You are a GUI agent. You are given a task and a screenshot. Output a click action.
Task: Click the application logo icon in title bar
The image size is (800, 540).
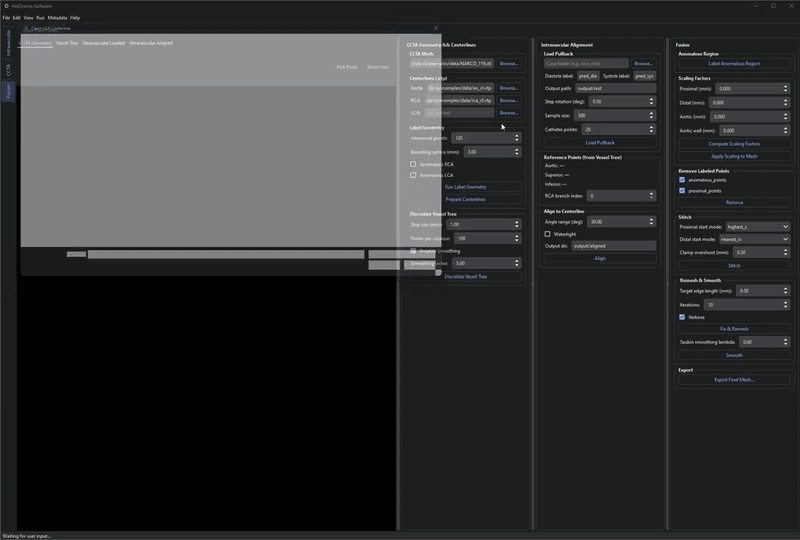[x=6, y=6]
